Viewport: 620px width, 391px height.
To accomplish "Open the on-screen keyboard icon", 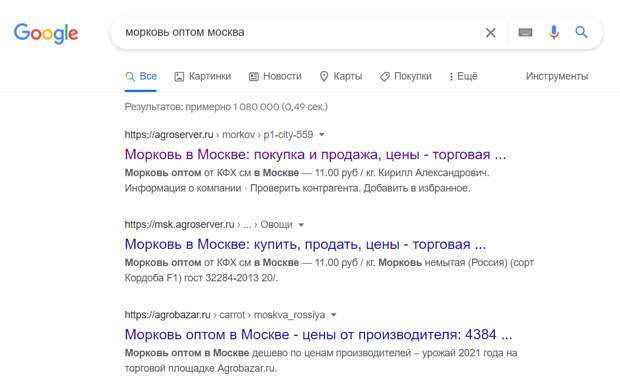I will click(525, 33).
